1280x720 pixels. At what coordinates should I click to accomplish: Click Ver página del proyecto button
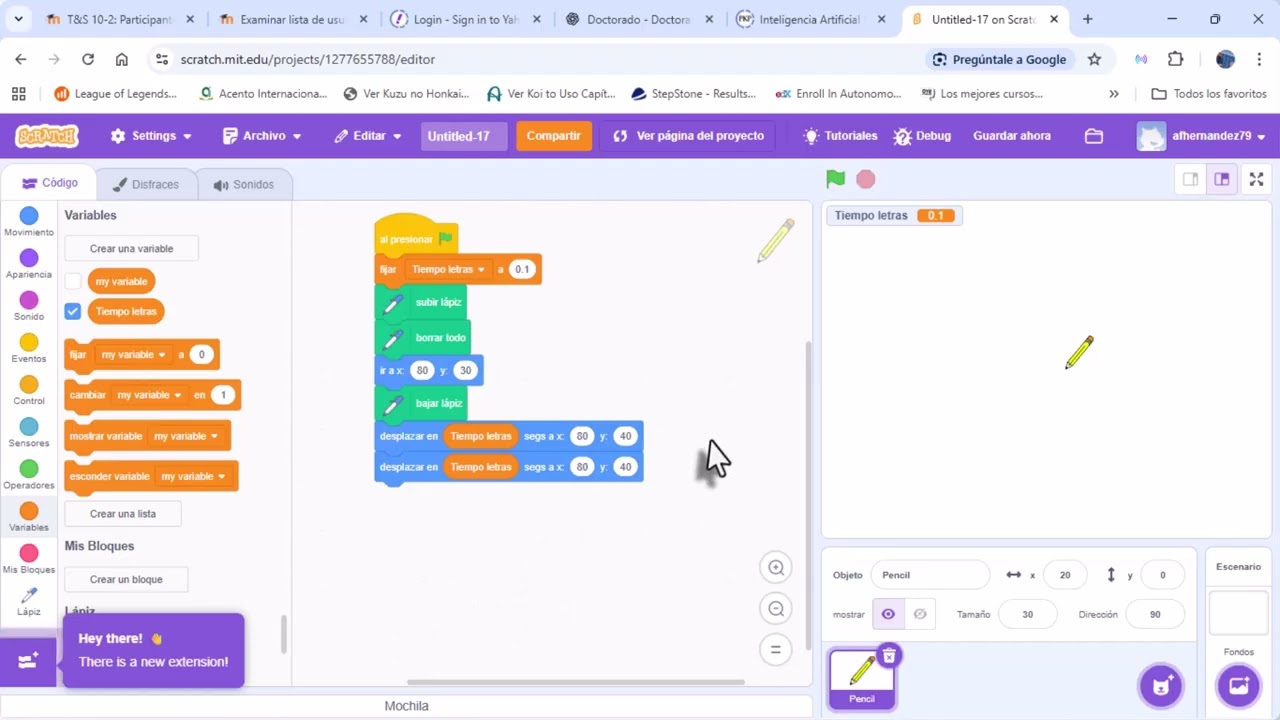pyautogui.click(x=688, y=136)
